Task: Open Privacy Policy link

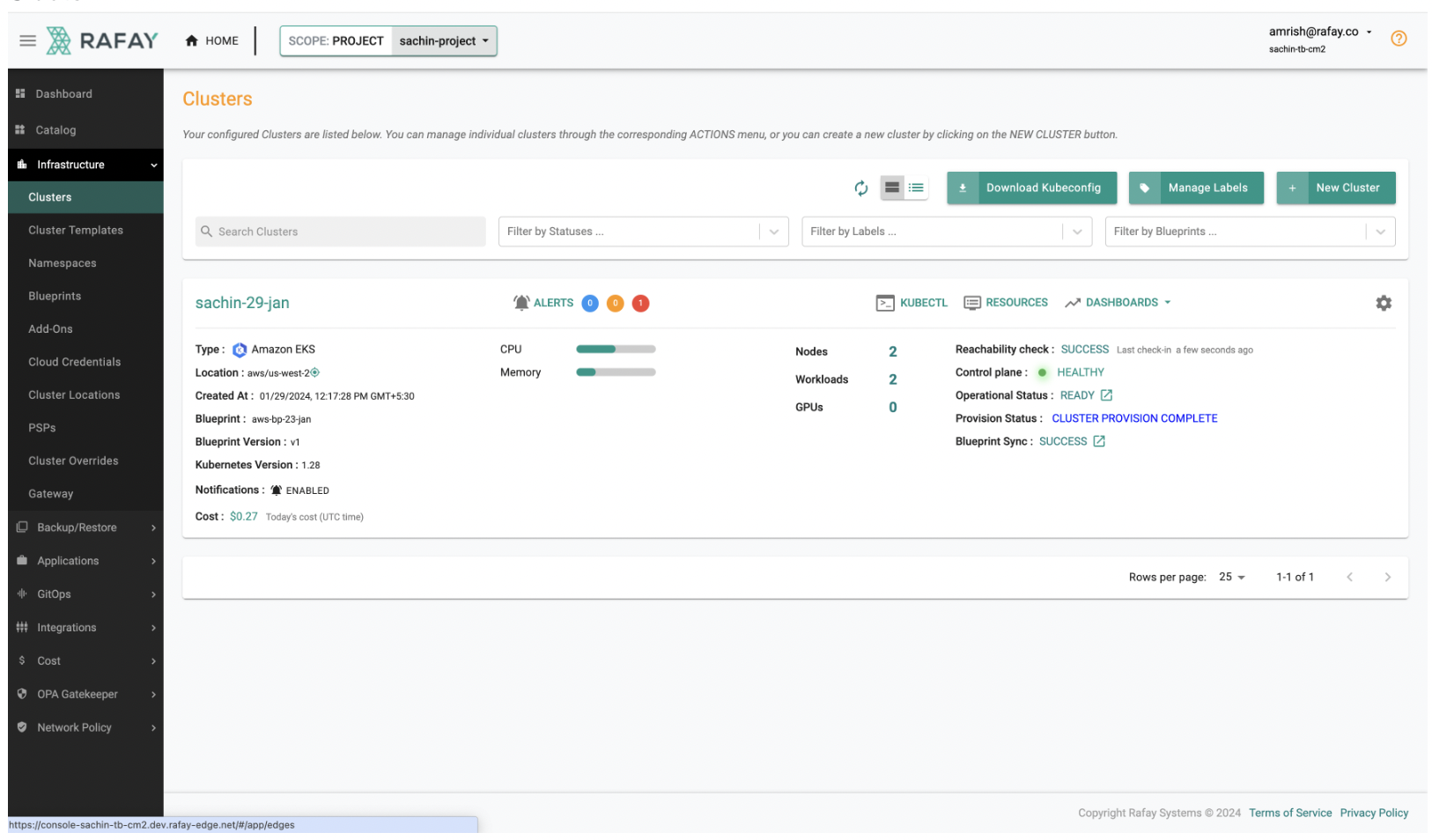Action: pos(1374,814)
